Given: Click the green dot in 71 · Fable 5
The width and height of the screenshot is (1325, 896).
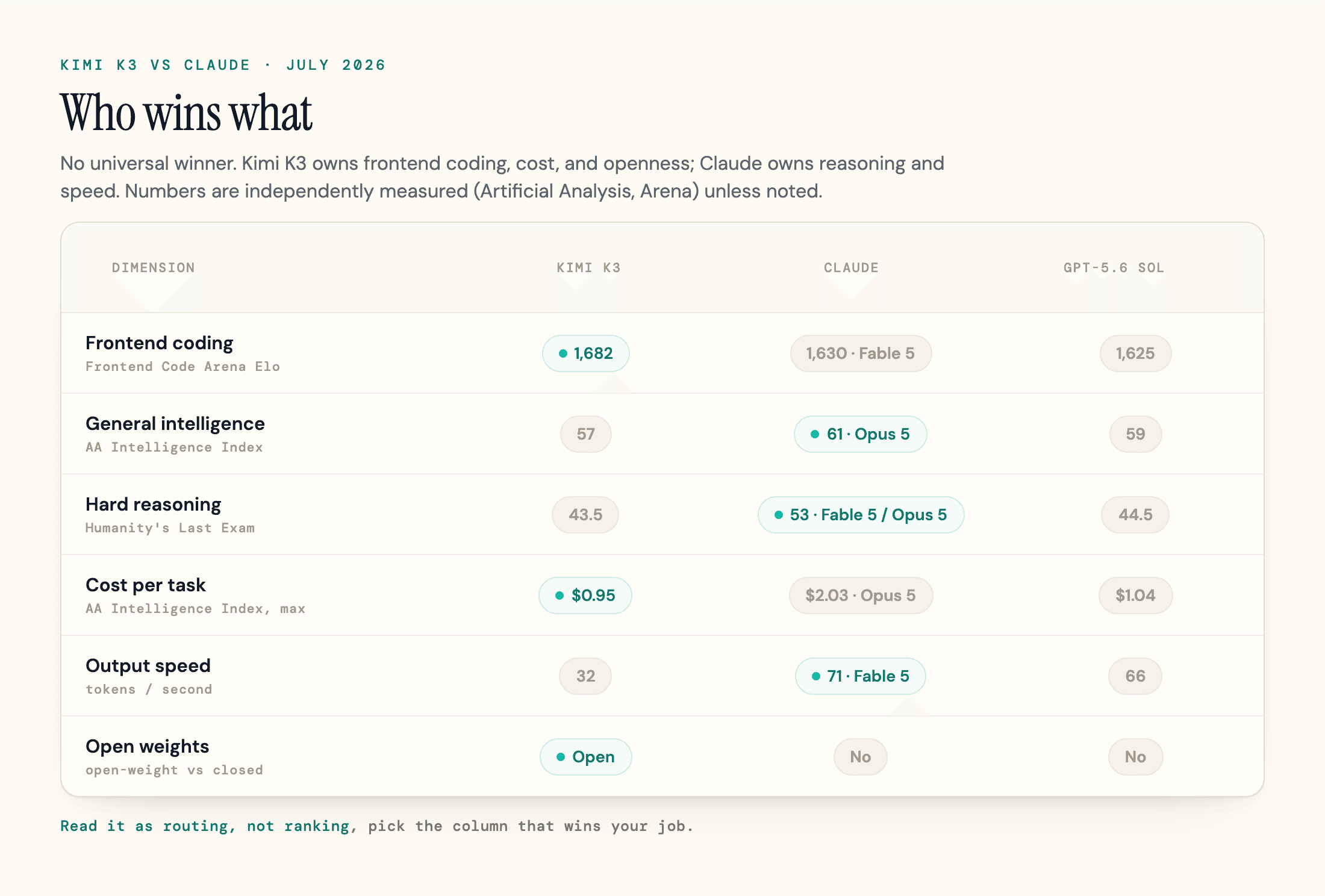Looking at the screenshot, I should coord(816,676).
